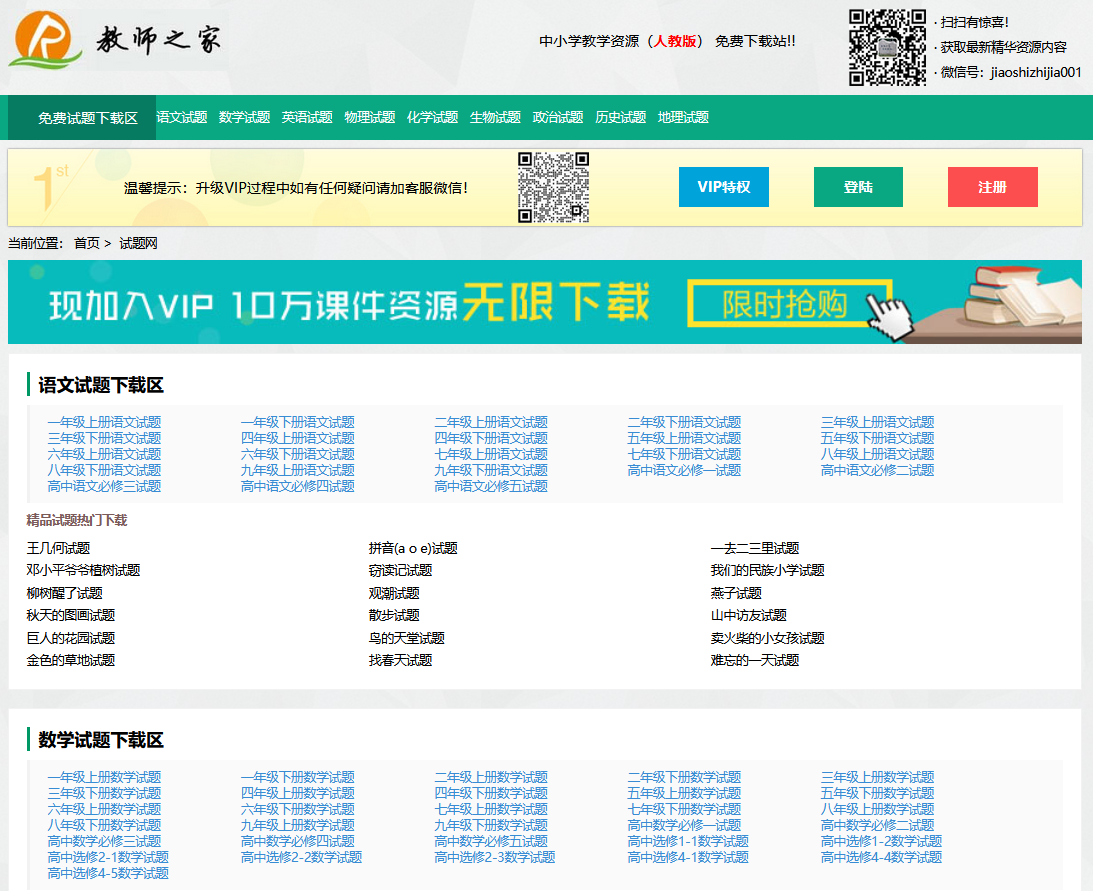Open 七年级上册数学试题 link
The height and width of the screenshot is (891, 1093).
(x=491, y=809)
